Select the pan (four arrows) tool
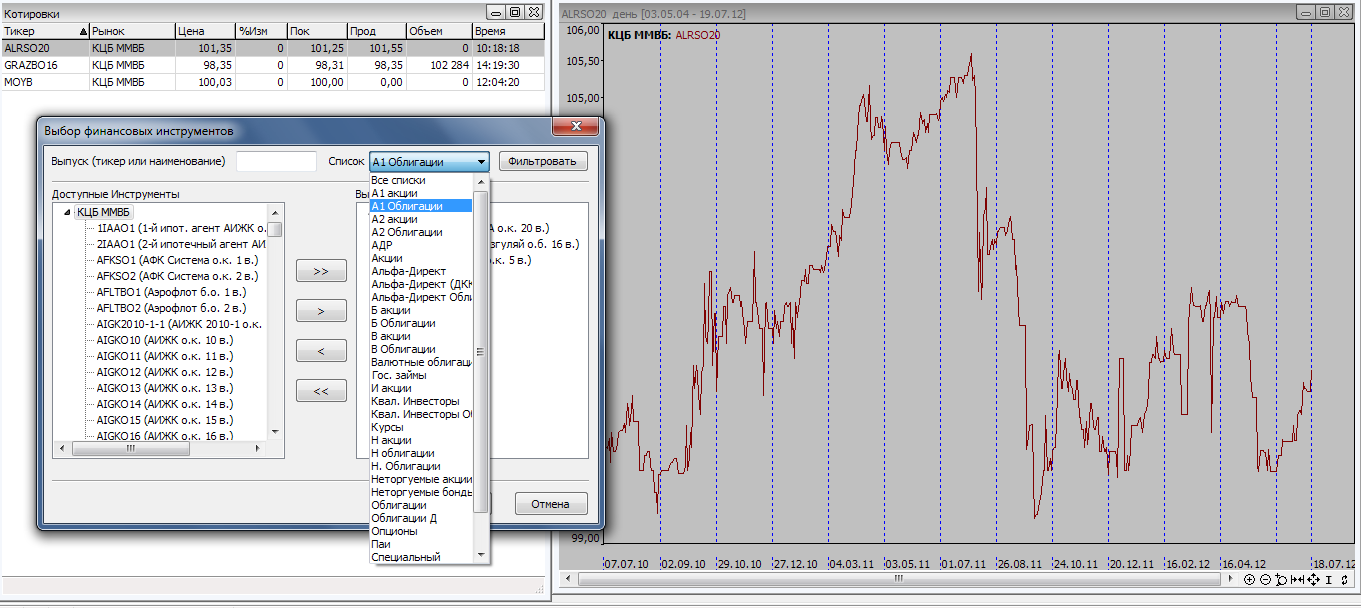 click(1313, 579)
